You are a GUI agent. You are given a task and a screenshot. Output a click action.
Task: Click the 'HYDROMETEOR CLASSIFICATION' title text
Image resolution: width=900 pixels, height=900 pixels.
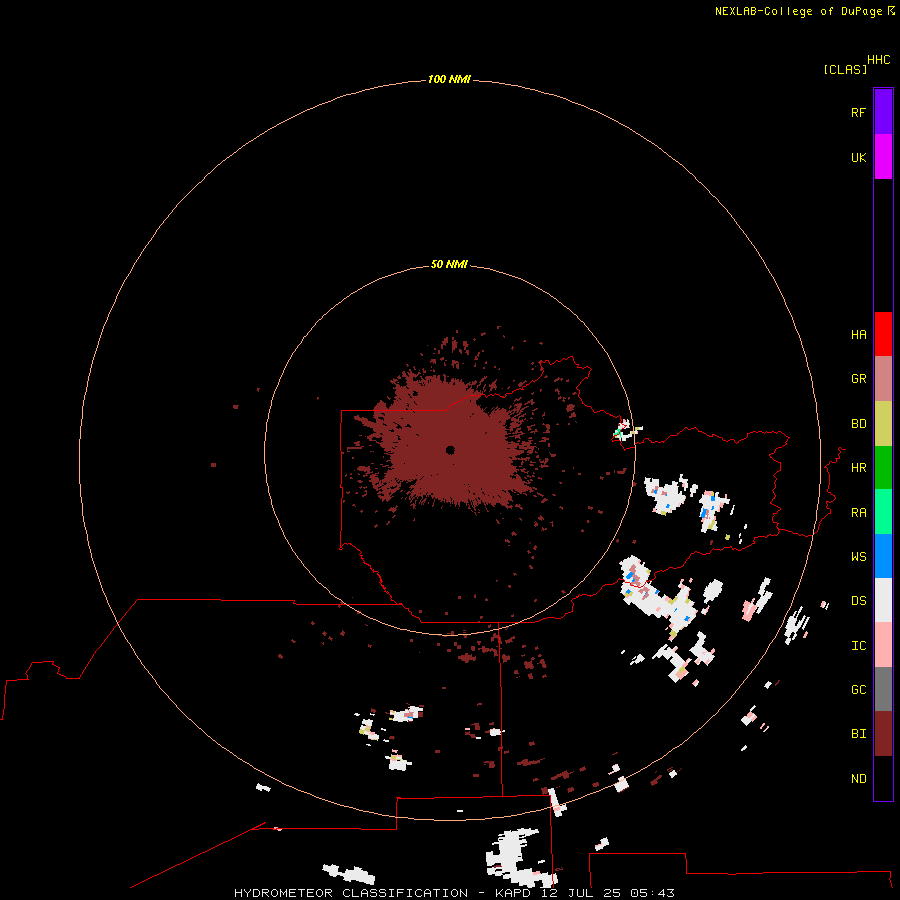pyautogui.click(x=351, y=893)
